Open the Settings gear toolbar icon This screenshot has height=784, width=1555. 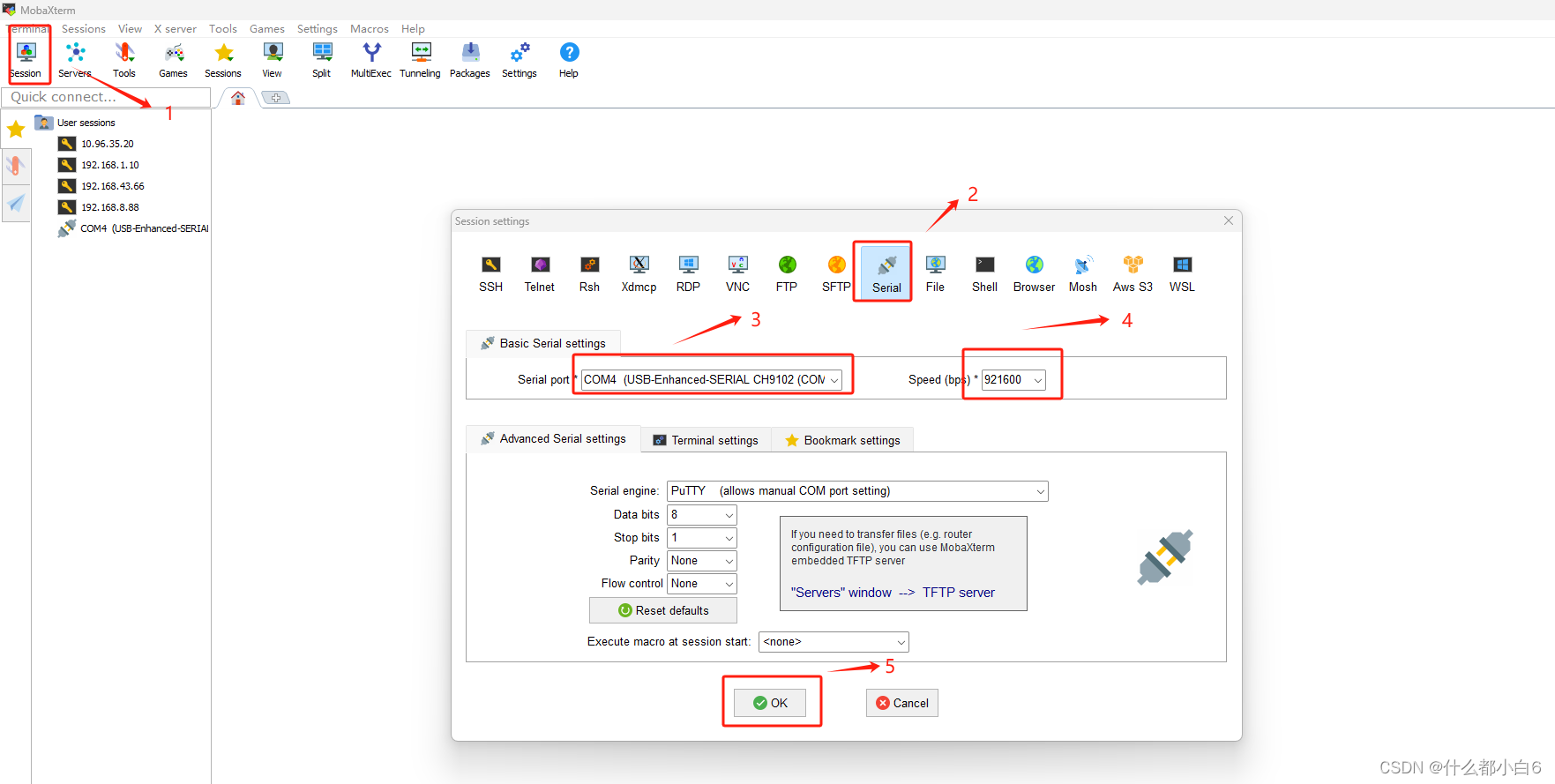[x=520, y=59]
